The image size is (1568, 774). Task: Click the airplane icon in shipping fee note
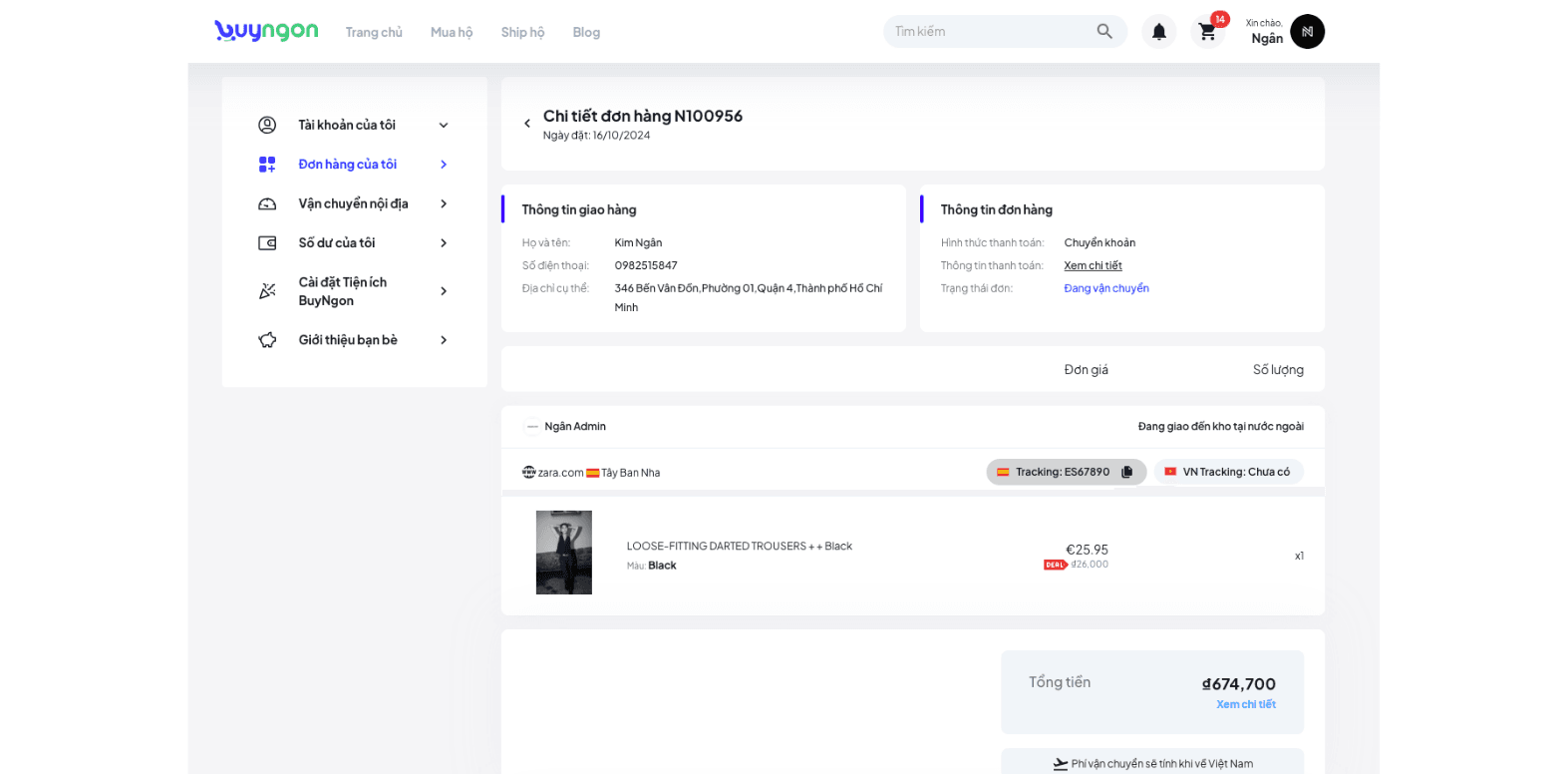point(1061,764)
